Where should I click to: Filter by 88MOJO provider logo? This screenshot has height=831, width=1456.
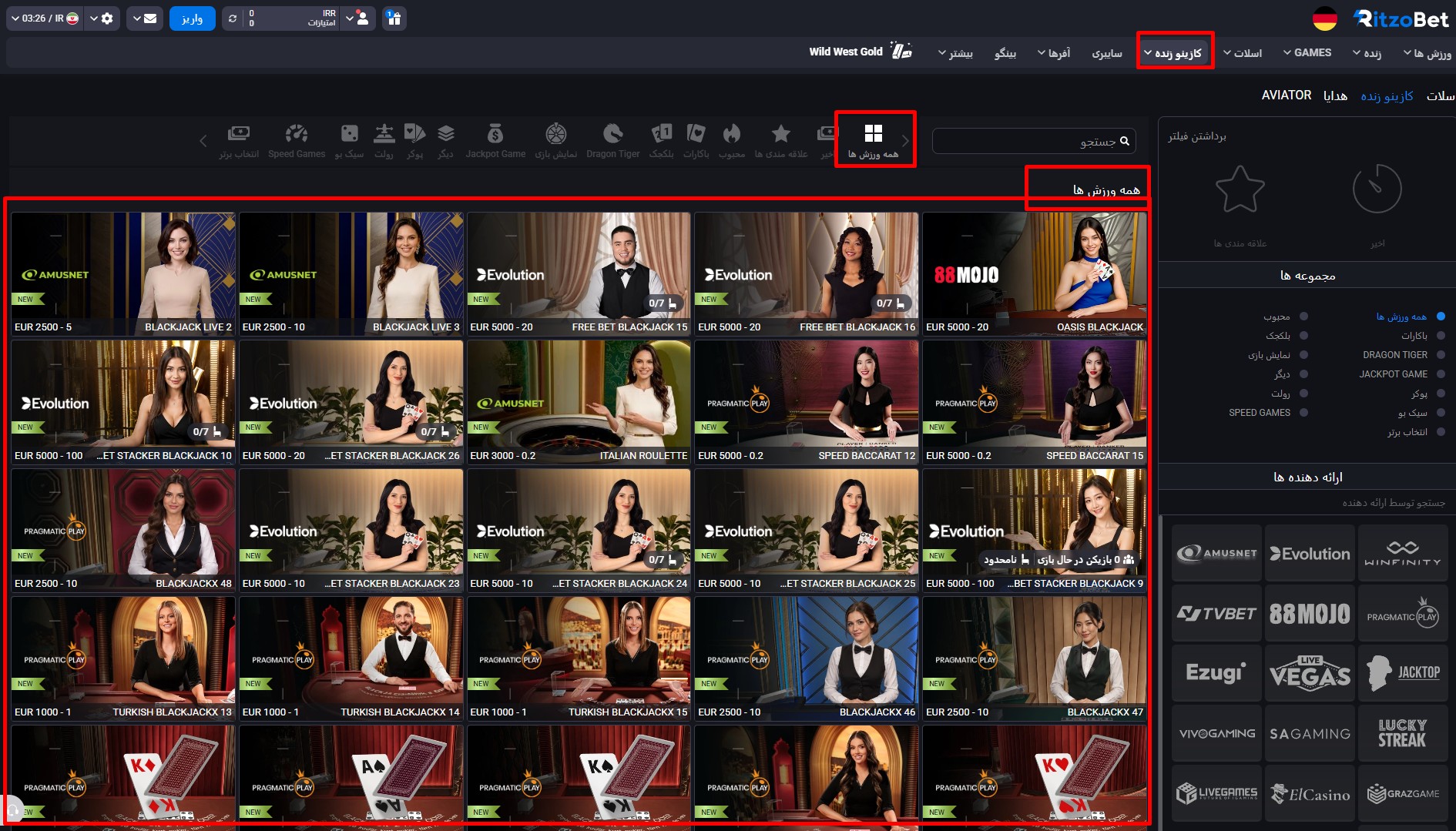pos(1310,613)
